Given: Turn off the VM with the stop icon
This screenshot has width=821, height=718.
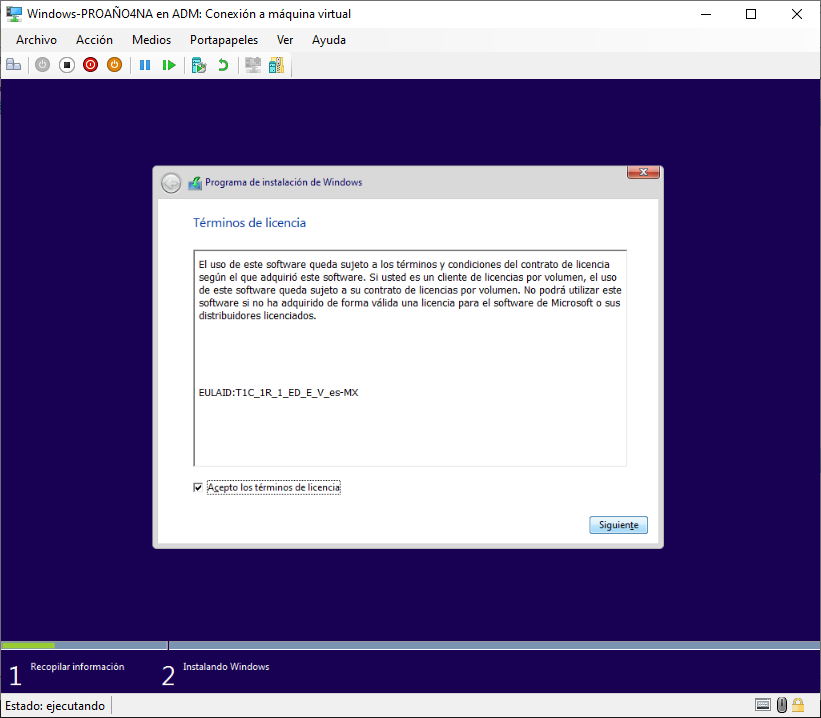Looking at the screenshot, I should tap(66, 65).
